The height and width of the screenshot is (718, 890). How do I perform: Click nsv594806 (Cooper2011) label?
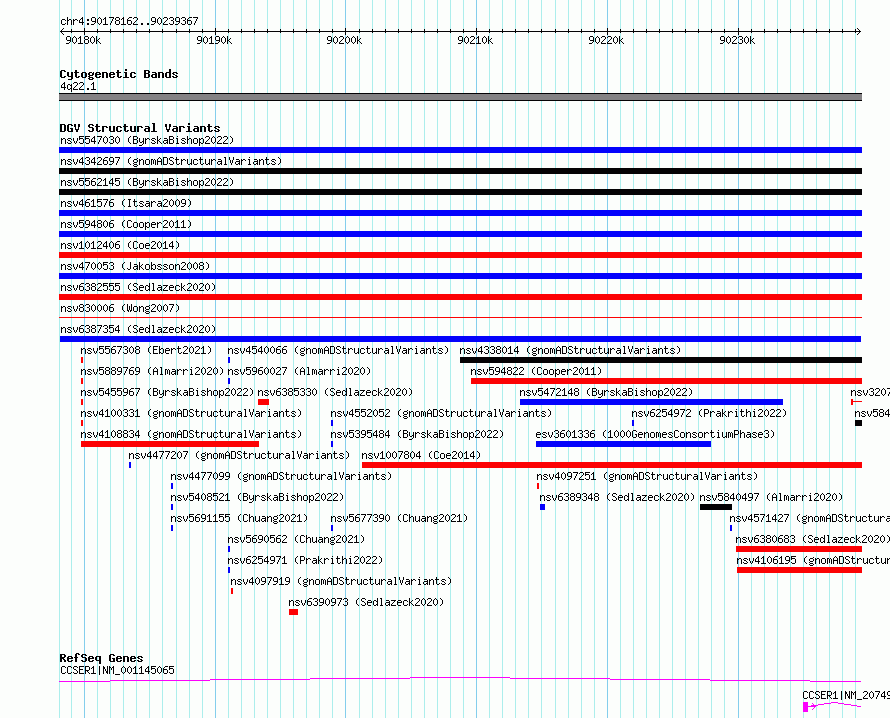click(x=126, y=224)
